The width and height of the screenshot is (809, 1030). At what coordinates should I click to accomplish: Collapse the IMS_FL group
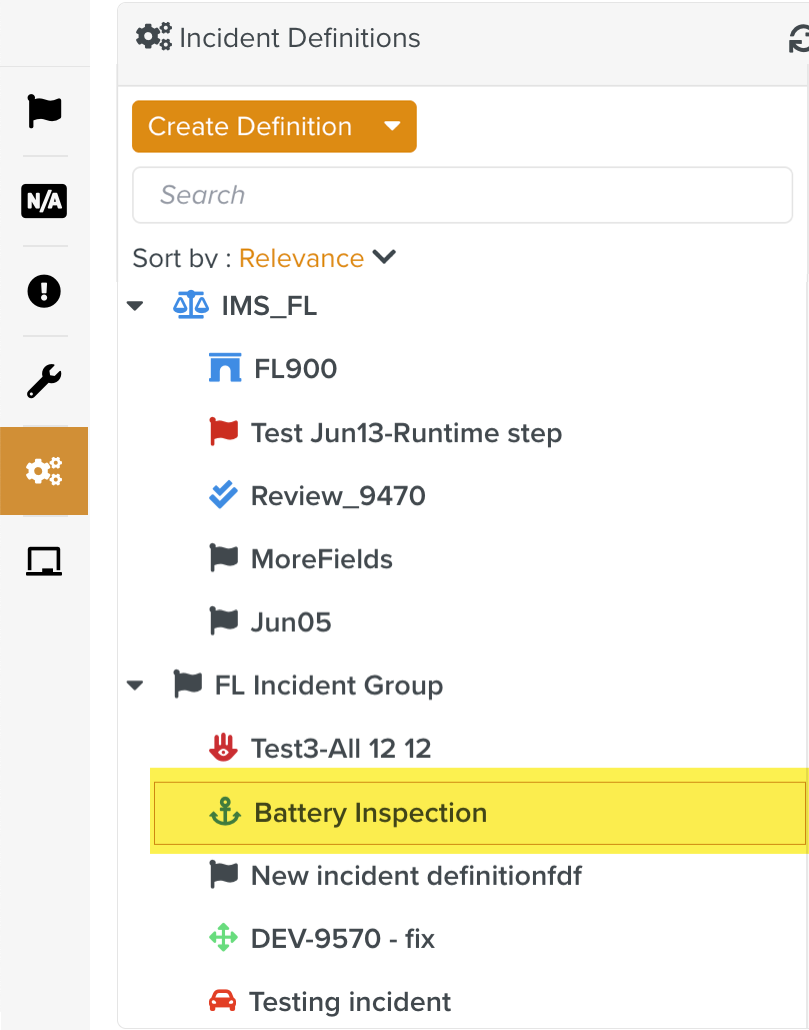point(135,305)
